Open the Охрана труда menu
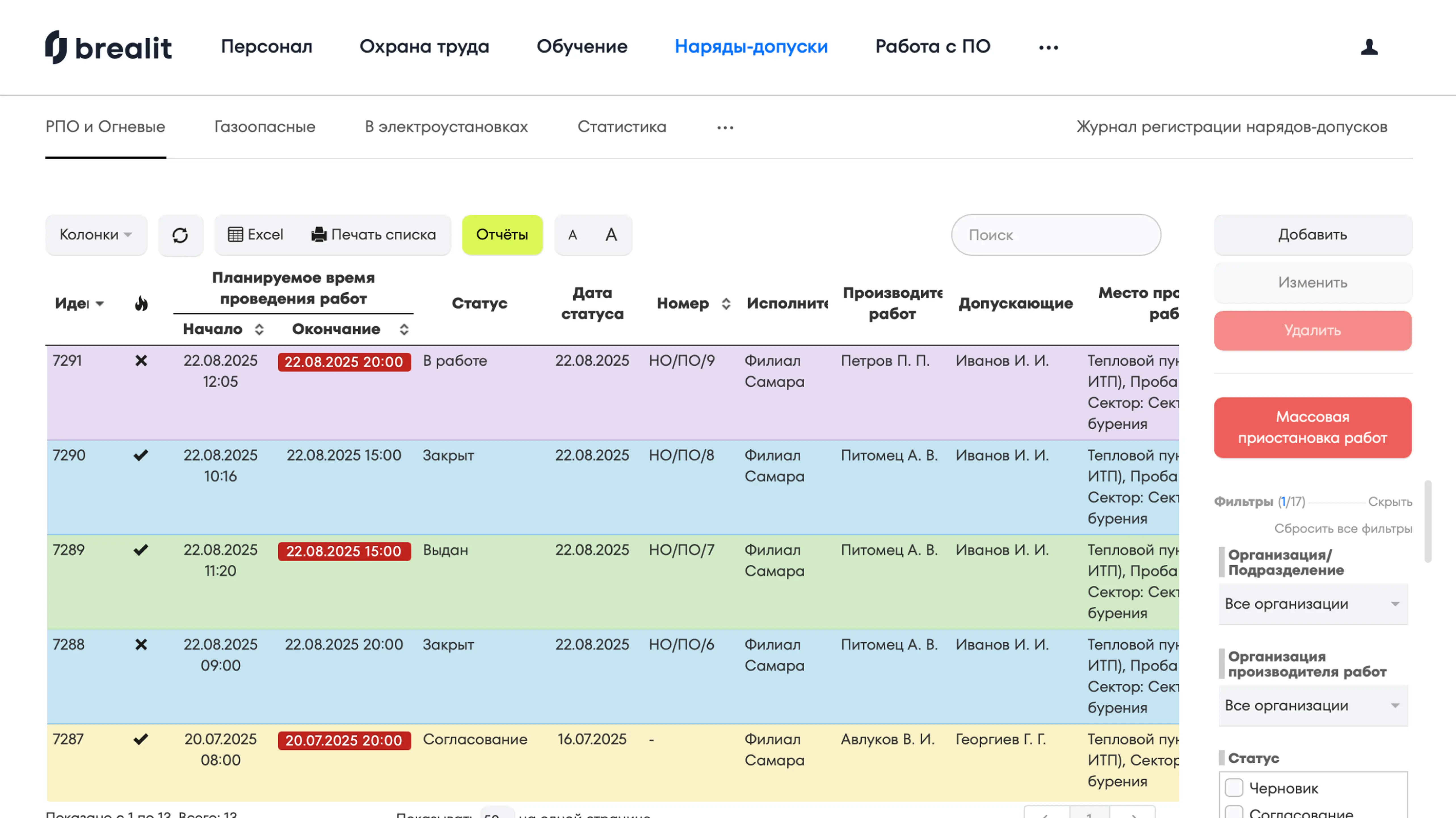The image size is (1456, 818). tap(424, 46)
